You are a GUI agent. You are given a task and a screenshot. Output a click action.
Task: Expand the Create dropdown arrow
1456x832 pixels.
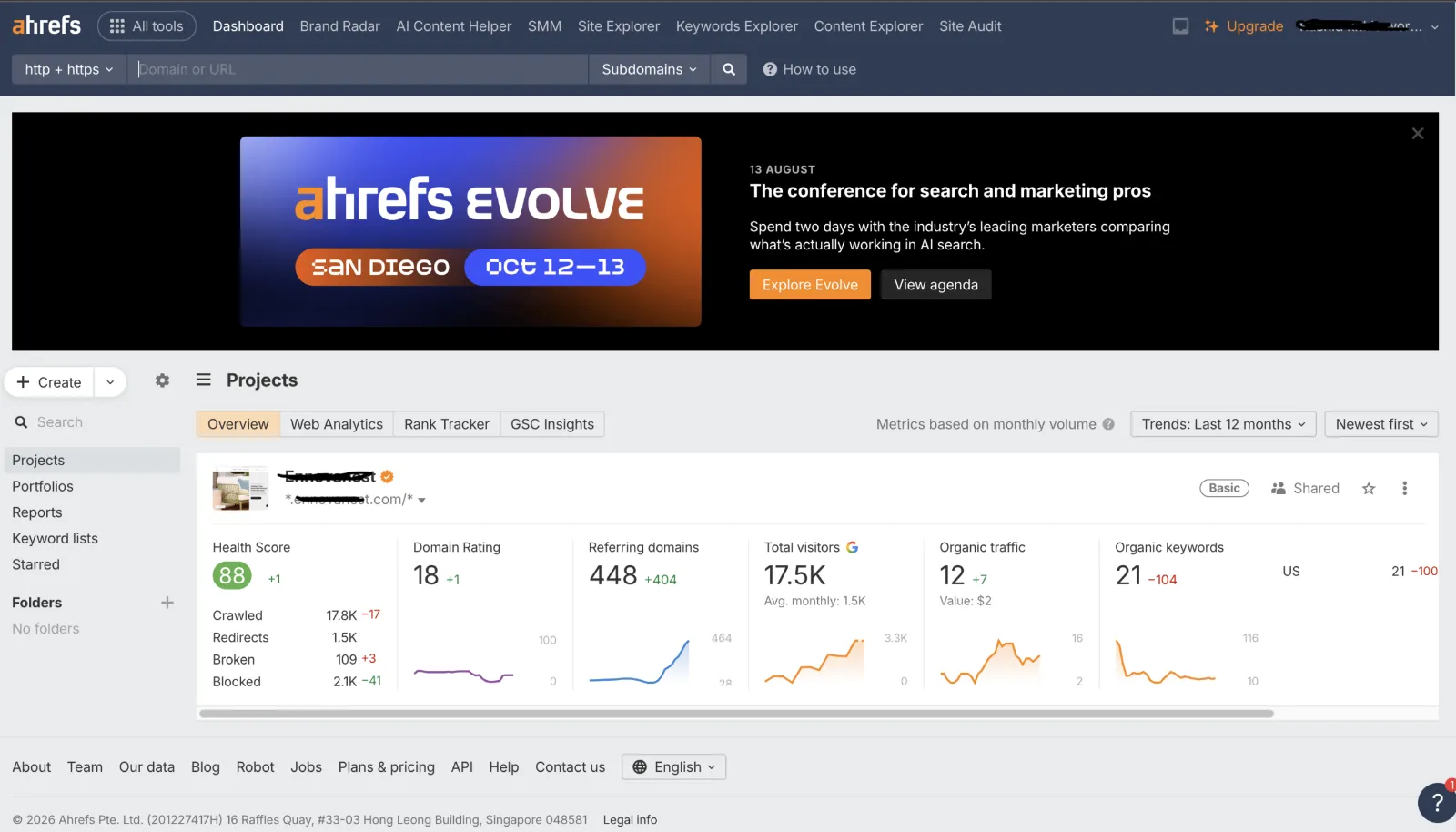coord(110,382)
